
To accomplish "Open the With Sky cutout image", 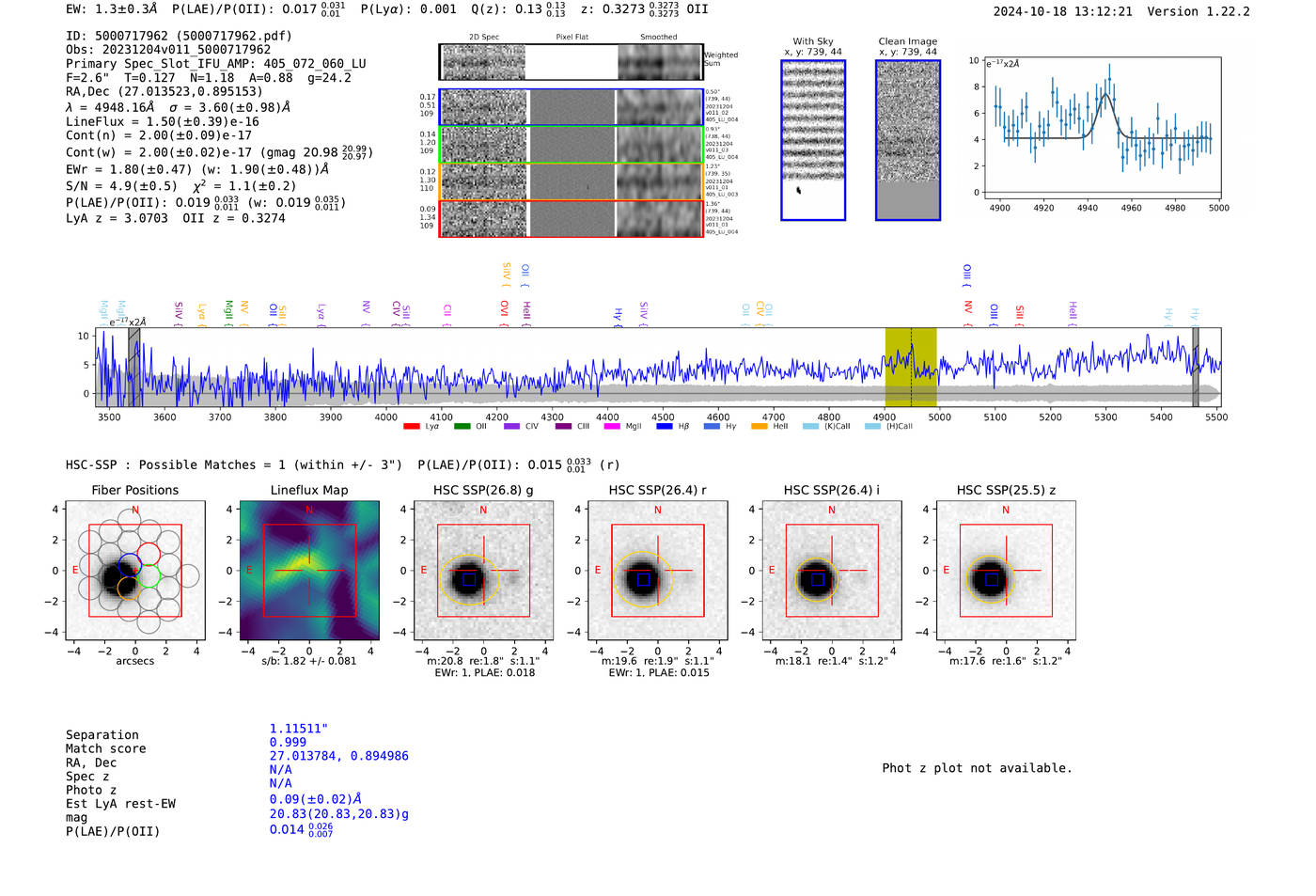I will pyautogui.click(x=813, y=140).
